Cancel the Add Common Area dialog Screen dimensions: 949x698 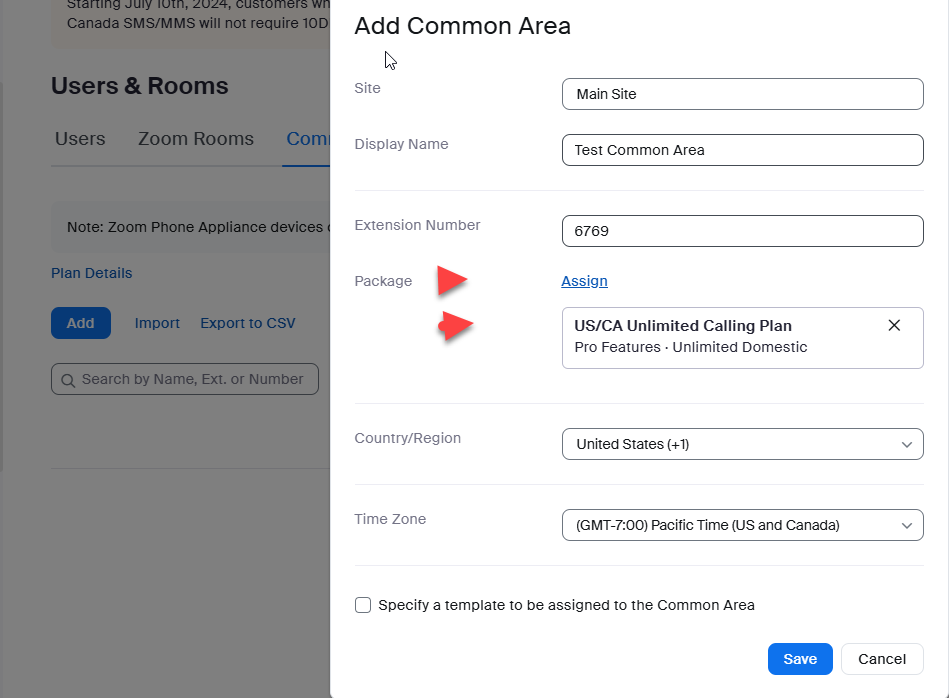882,659
